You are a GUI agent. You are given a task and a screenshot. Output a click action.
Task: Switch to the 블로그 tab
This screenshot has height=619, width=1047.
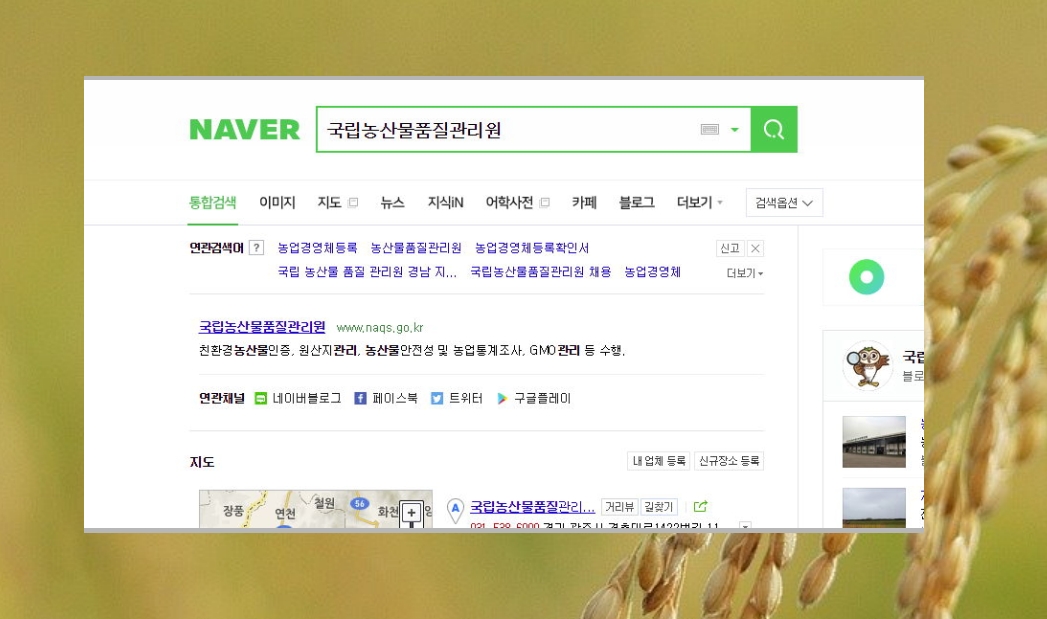636,202
